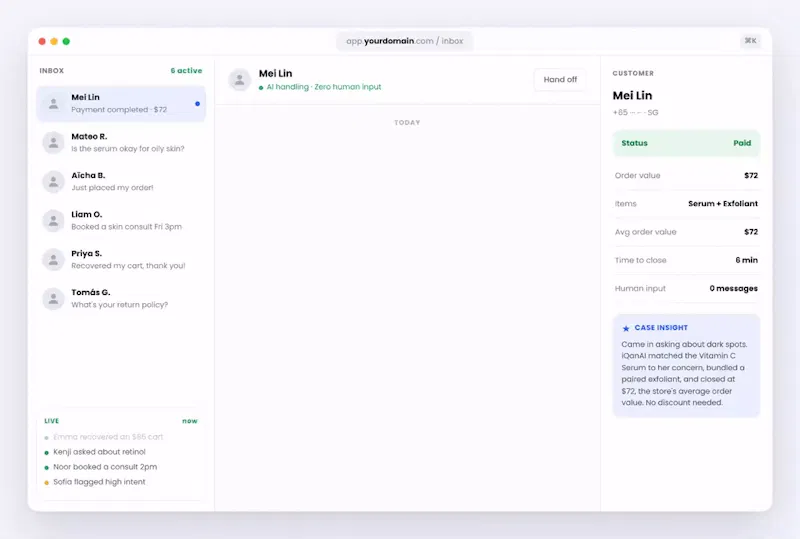Open Liam O.'s skin consult conversation

121,220
